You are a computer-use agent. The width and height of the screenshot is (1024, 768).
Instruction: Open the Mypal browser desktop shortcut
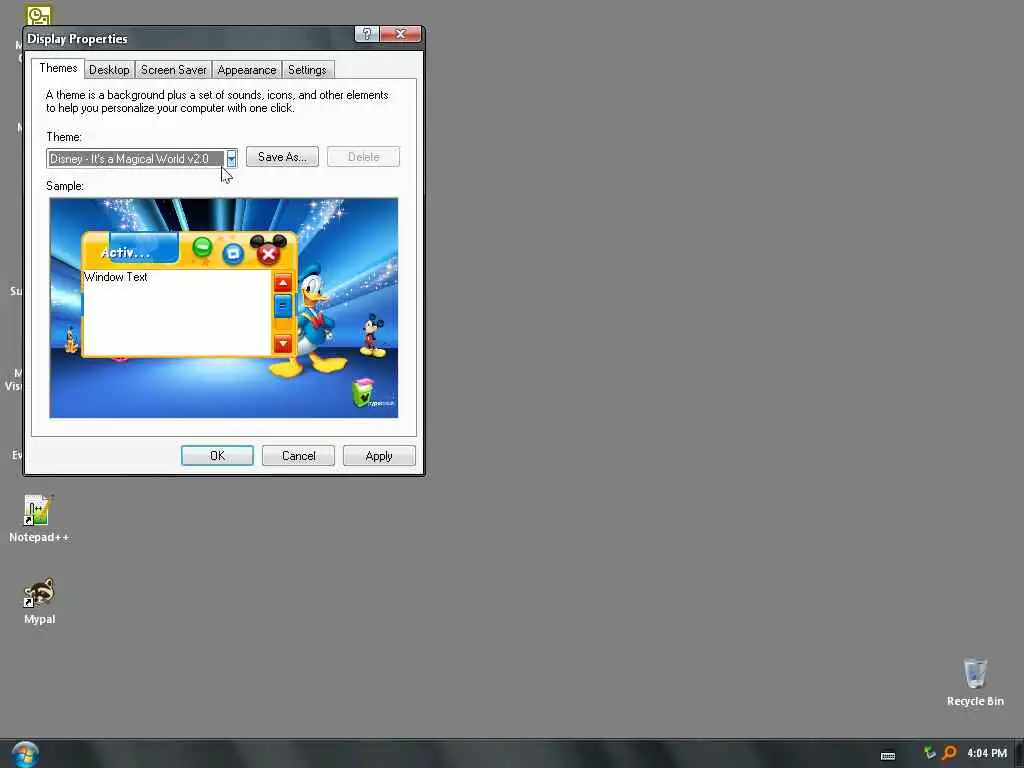pos(39,601)
